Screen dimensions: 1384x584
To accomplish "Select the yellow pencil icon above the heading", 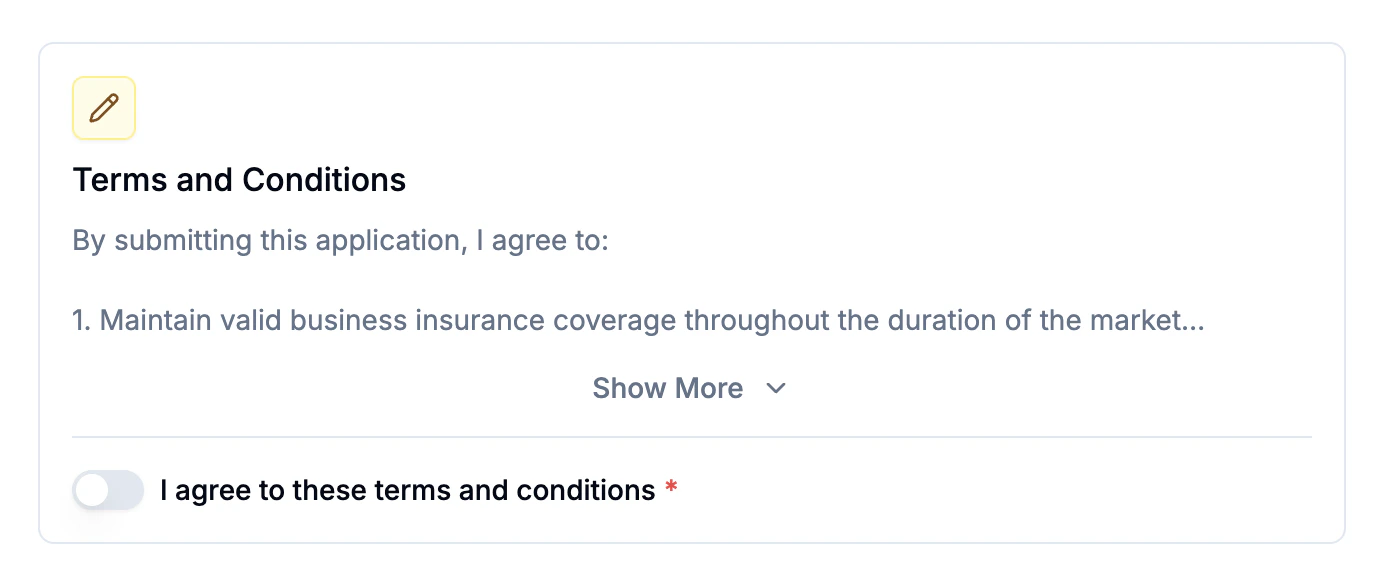I will tap(103, 107).
